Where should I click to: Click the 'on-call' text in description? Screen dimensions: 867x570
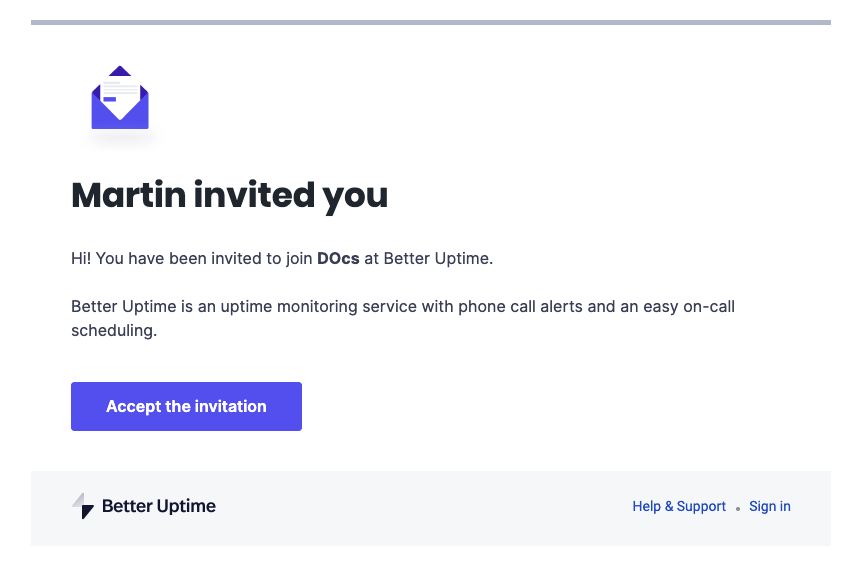(x=709, y=306)
